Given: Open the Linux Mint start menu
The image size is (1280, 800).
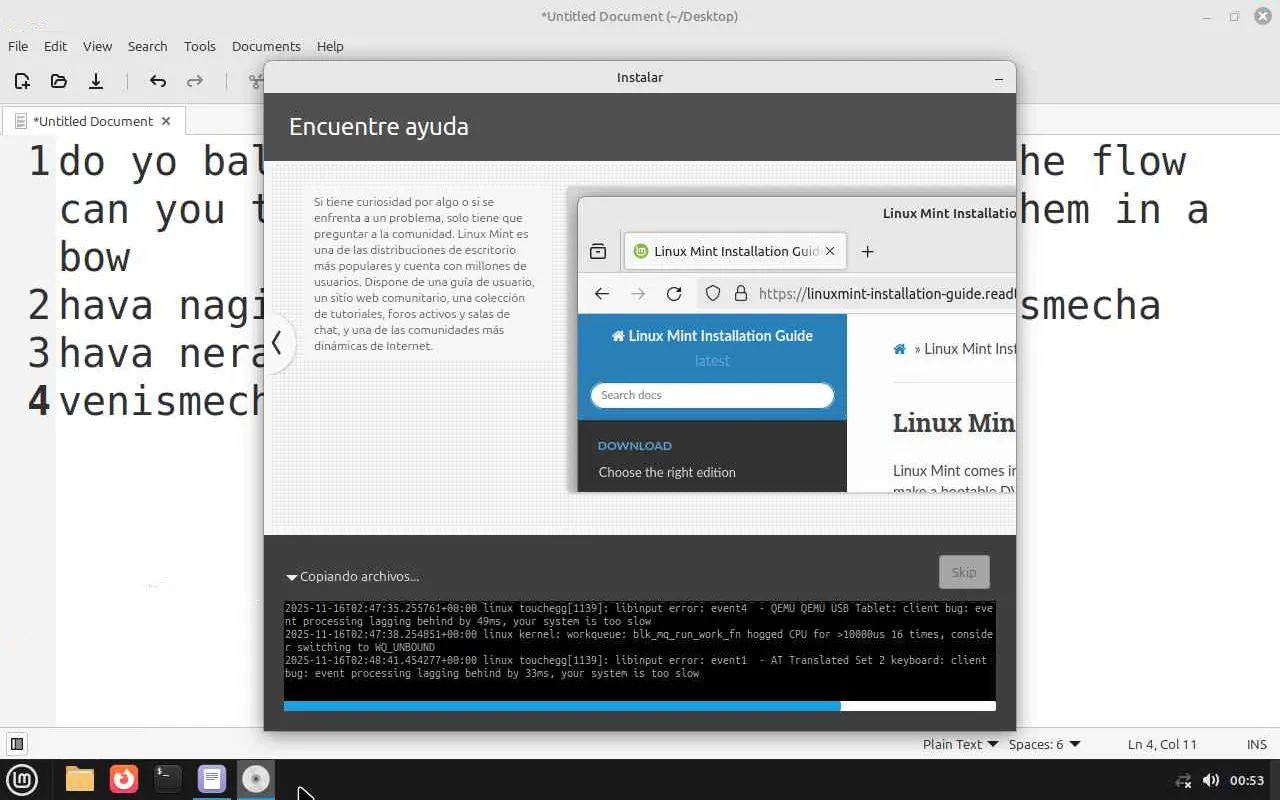Looking at the screenshot, I should (x=22, y=779).
